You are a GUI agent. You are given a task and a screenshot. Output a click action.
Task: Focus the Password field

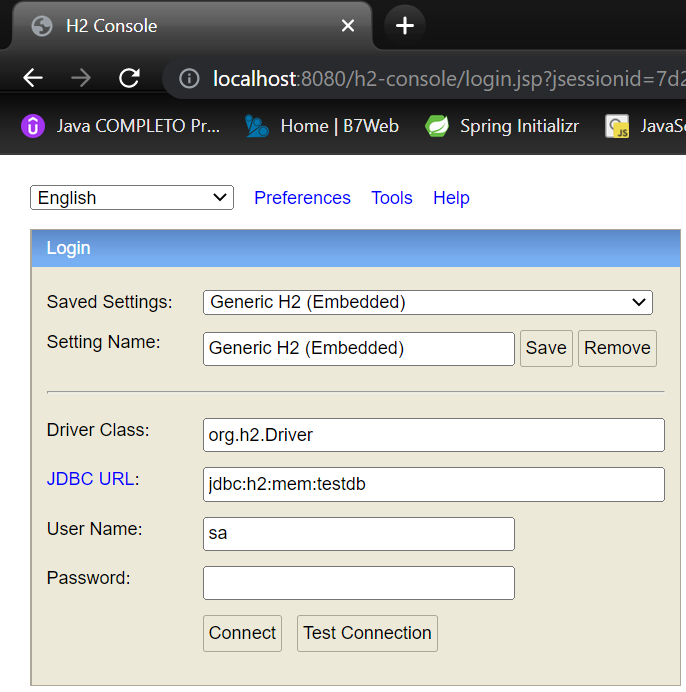[358, 583]
